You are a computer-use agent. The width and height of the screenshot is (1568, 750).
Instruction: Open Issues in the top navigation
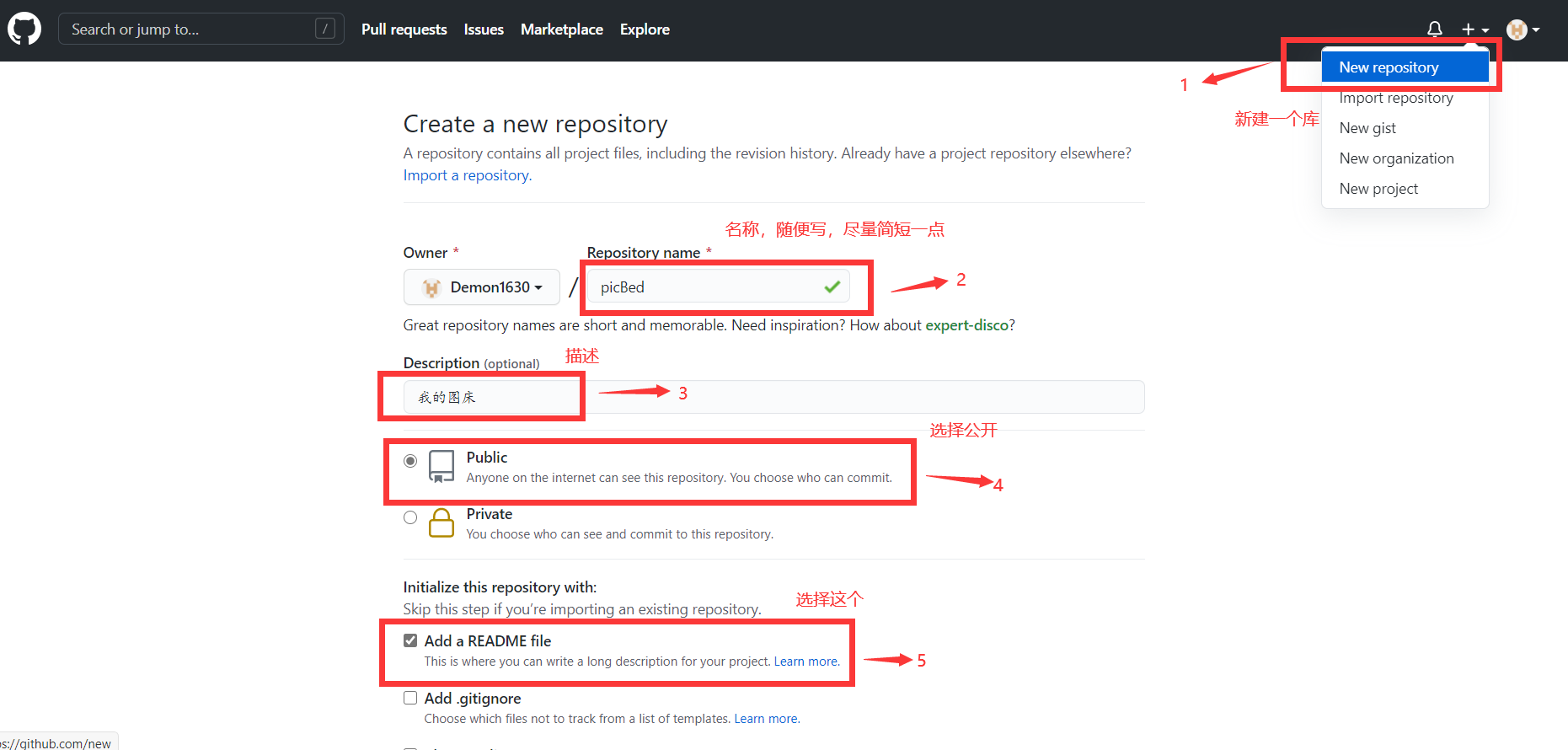click(484, 29)
